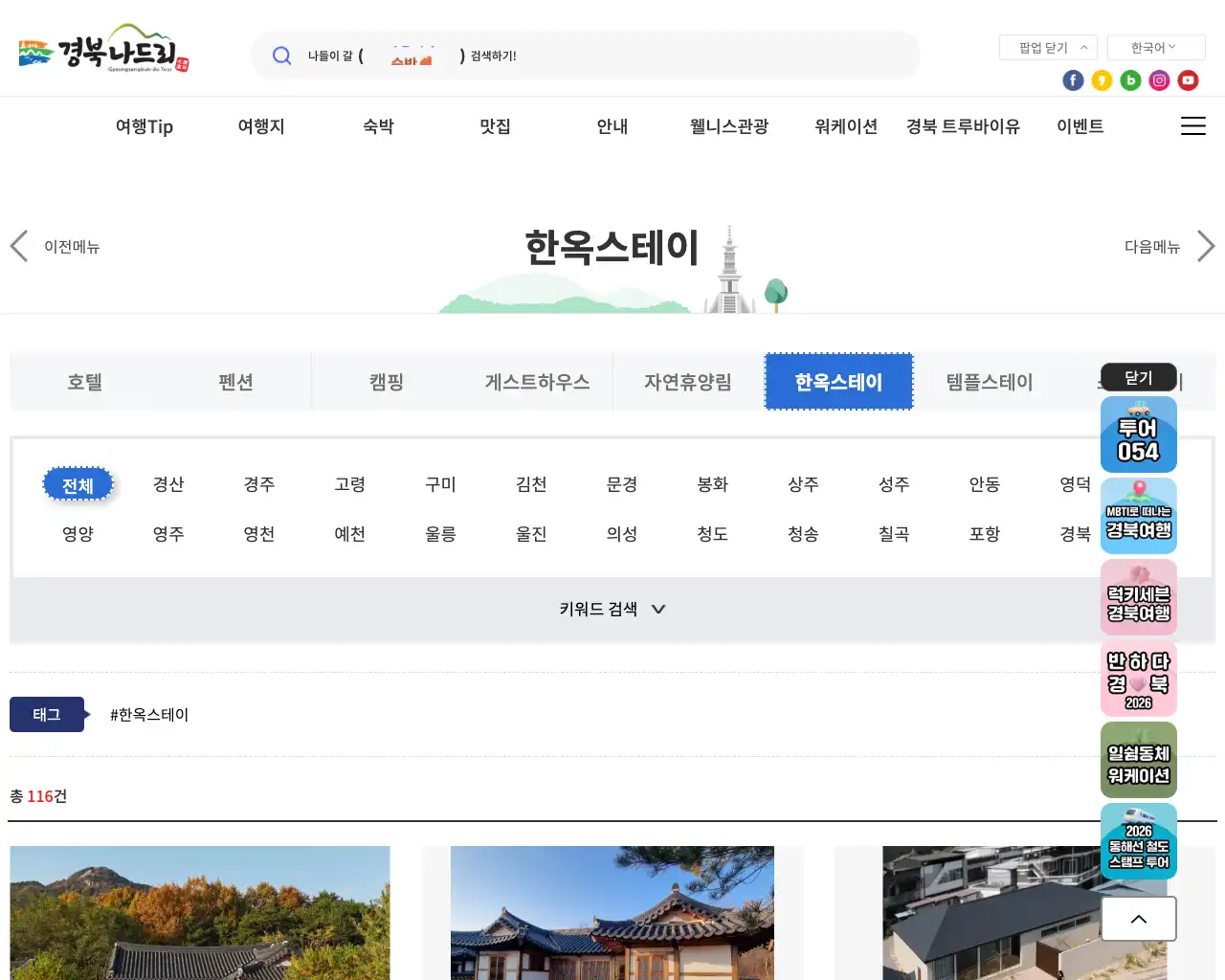Open first hanok listing thumbnail with autumn mountain
Screen dimensions: 1225x980
tap(200, 913)
